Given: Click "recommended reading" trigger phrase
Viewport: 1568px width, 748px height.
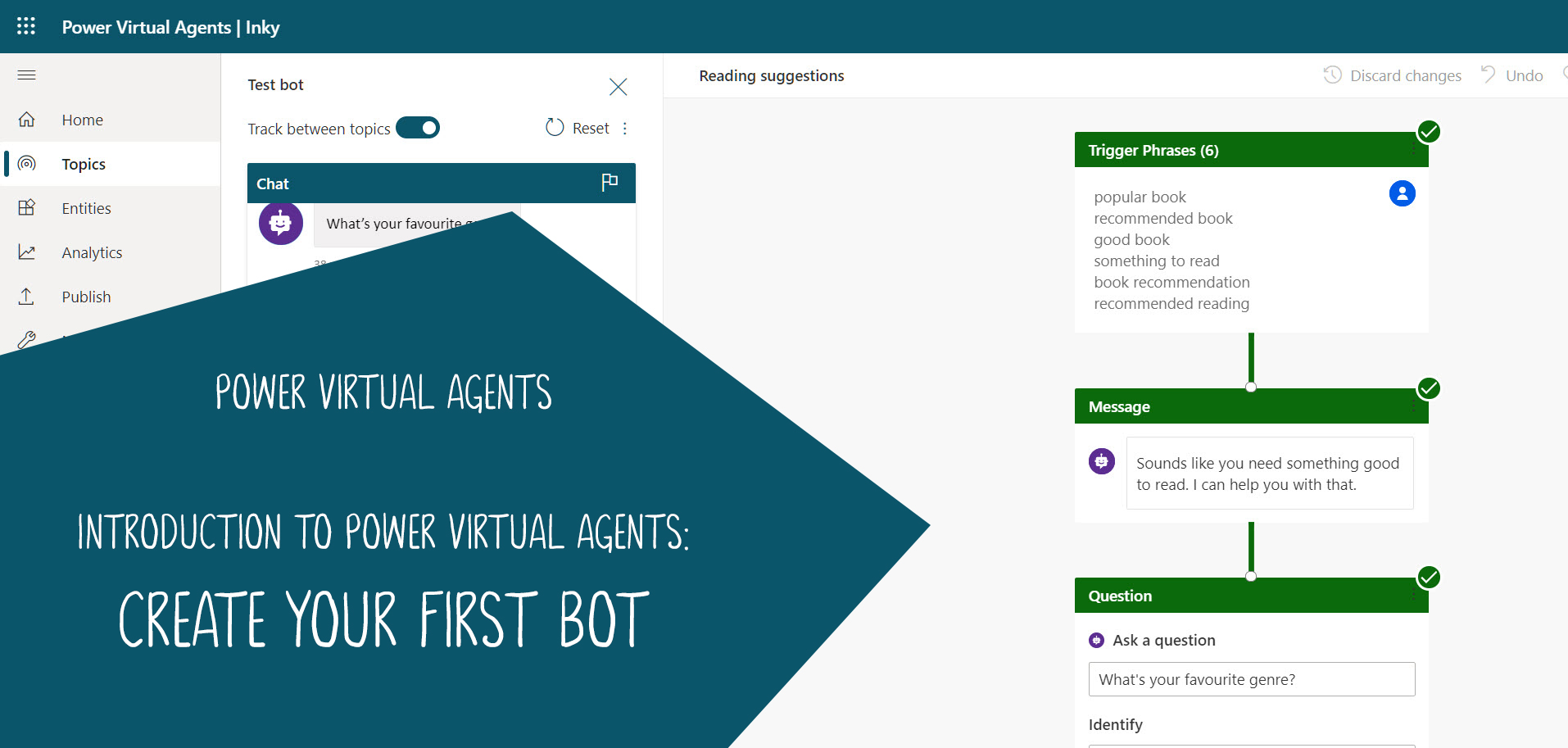Looking at the screenshot, I should pos(1171,304).
